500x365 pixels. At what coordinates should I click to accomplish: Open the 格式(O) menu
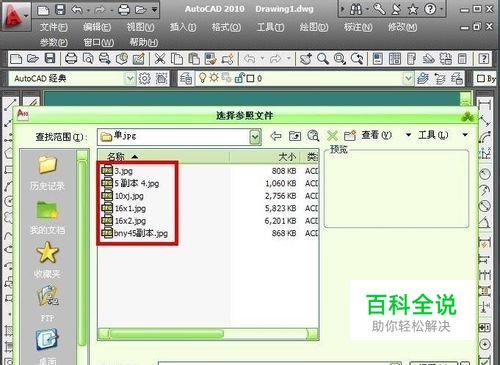[226, 27]
